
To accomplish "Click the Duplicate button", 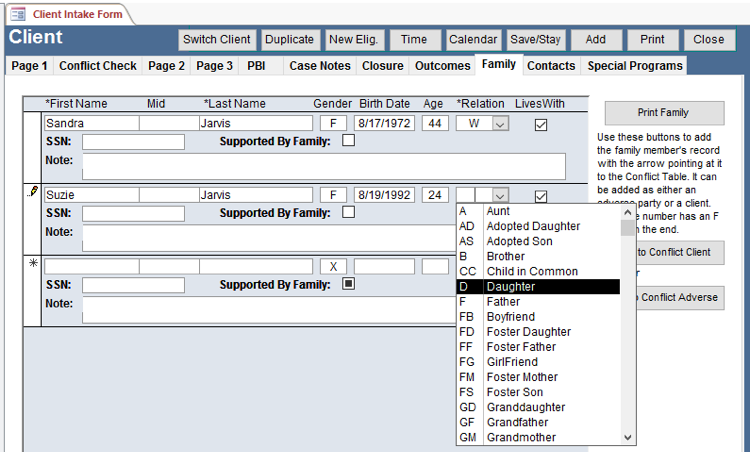I will coord(289,40).
